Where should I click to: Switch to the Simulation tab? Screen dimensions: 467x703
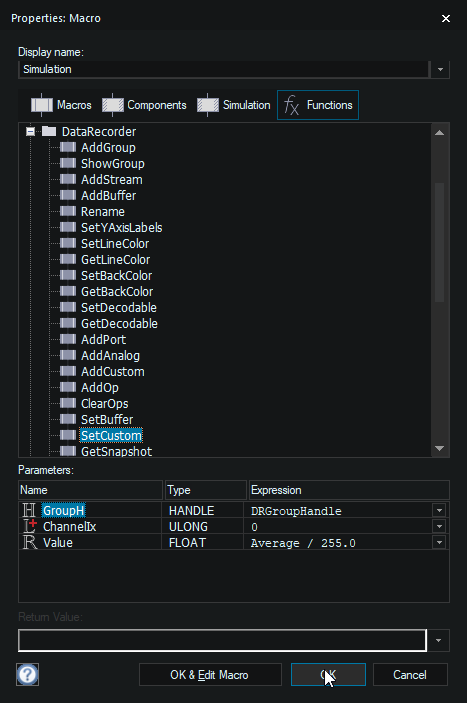pos(234,105)
